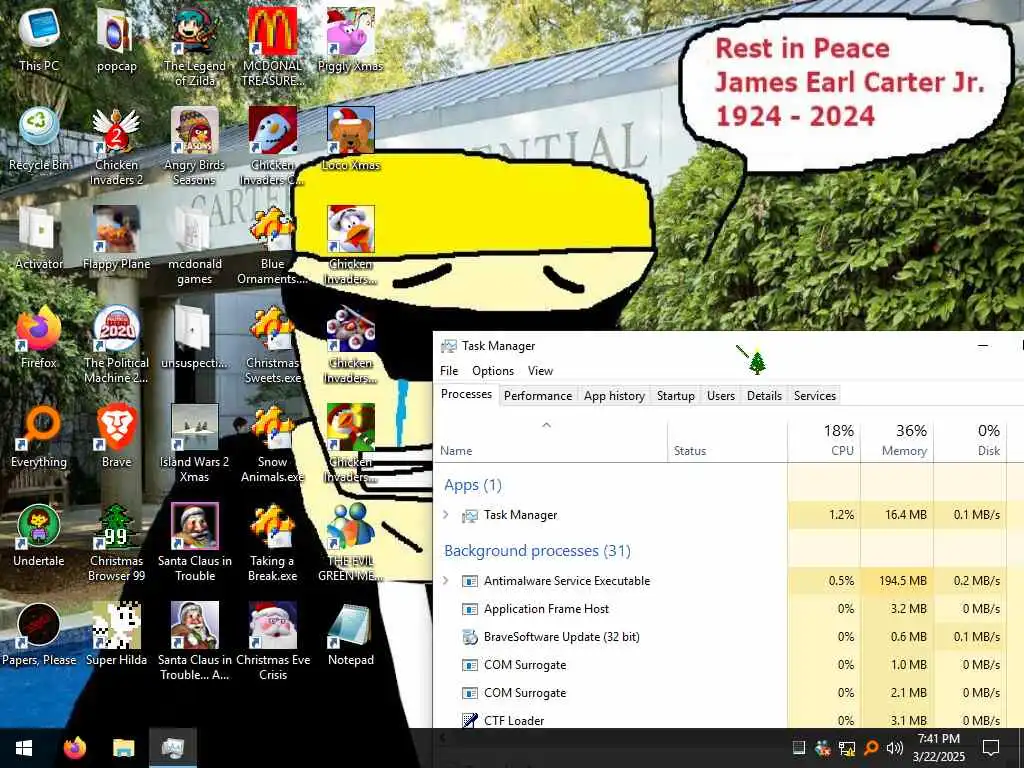Open unsuspecti... folder on the desktop
The height and width of the screenshot is (768, 1024).
coord(195,336)
